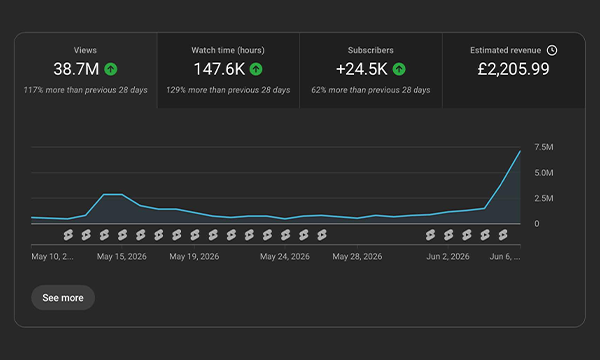Click the 'May 28, 2026' date label
This screenshot has height=360, width=600.
pos(357,256)
